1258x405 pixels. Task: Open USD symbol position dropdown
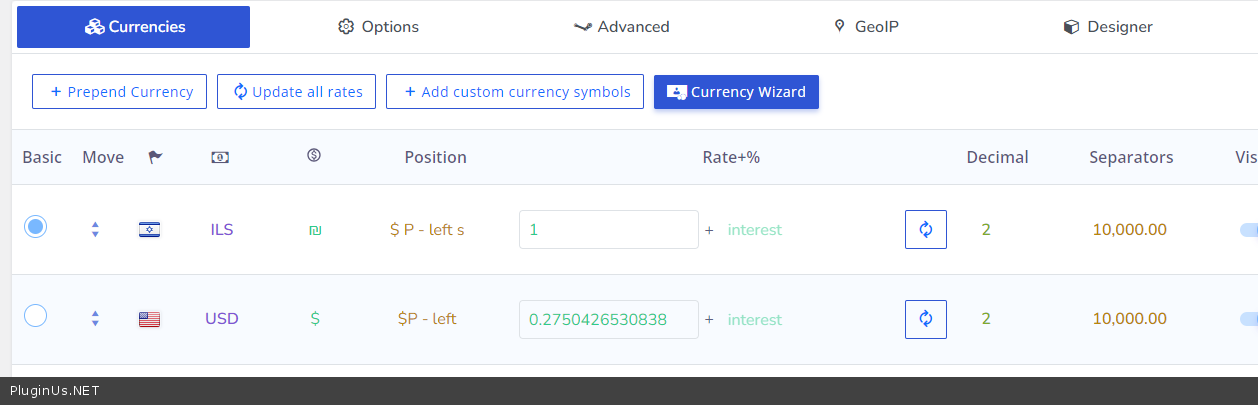[x=427, y=319]
